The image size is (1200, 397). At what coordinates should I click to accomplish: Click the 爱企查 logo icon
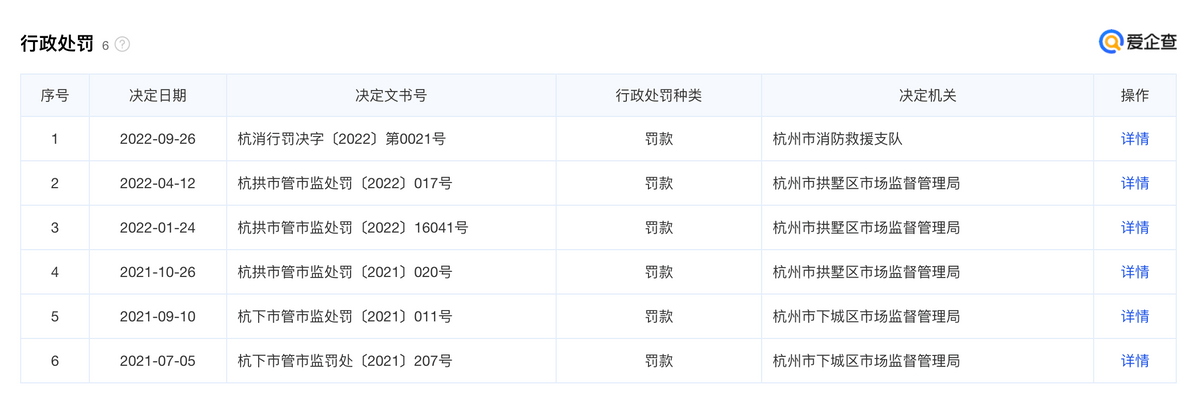click(1111, 42)
